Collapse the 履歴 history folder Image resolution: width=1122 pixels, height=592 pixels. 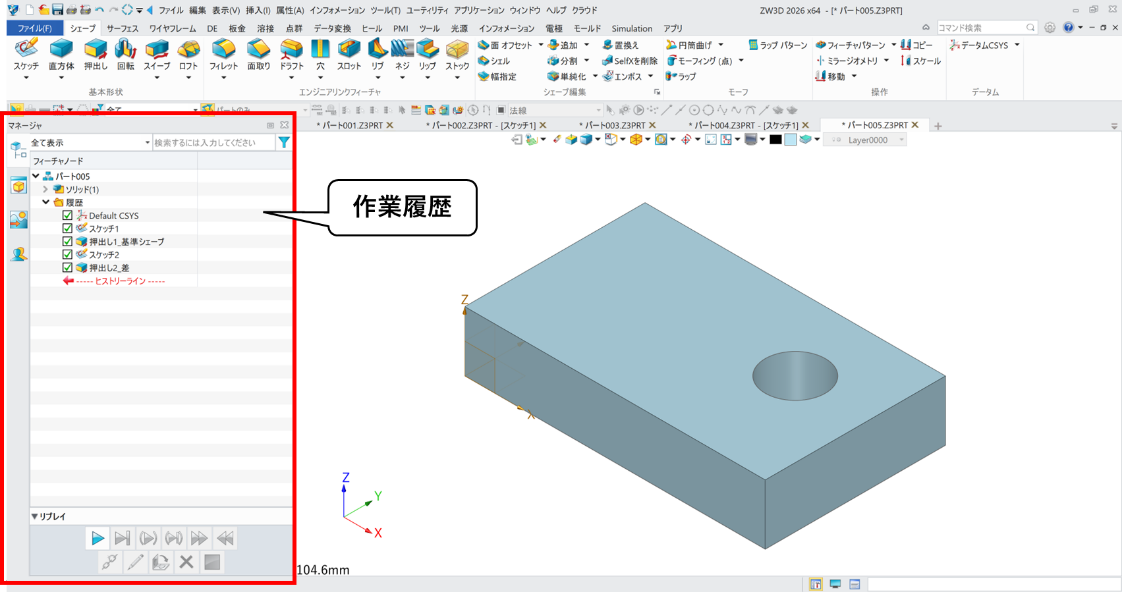[45, 201]
